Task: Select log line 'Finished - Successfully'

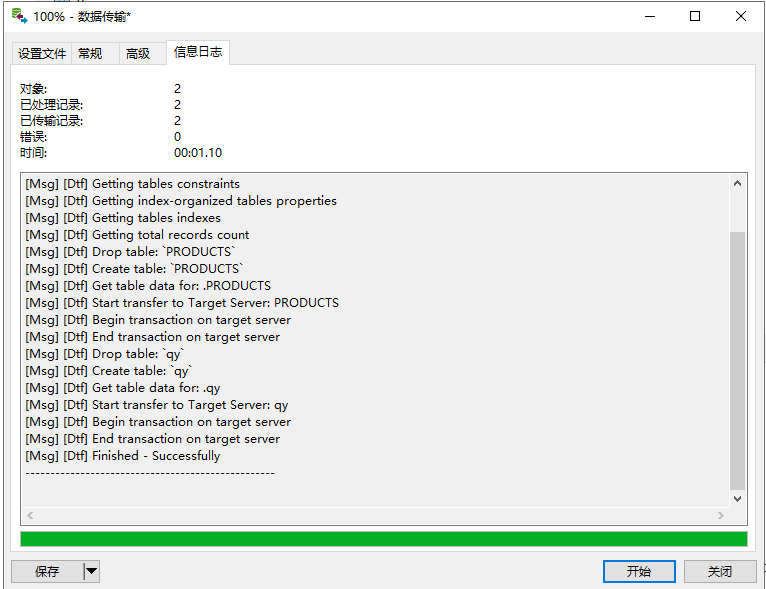Action: click(123, 456)
